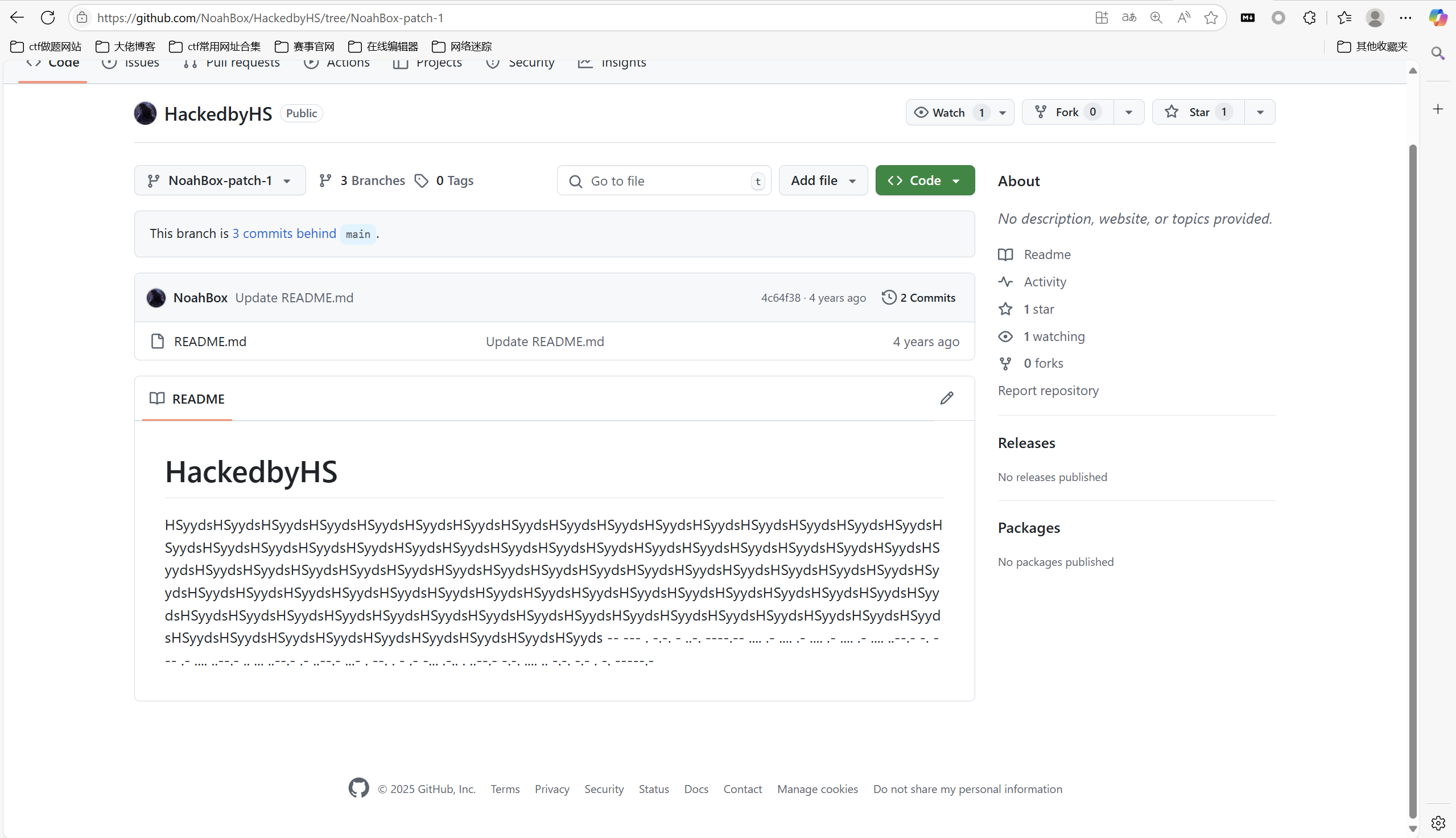This screenshot has width=1456, height=838.
Task: Open the favorites list icon
Action: pos(1344,18)
